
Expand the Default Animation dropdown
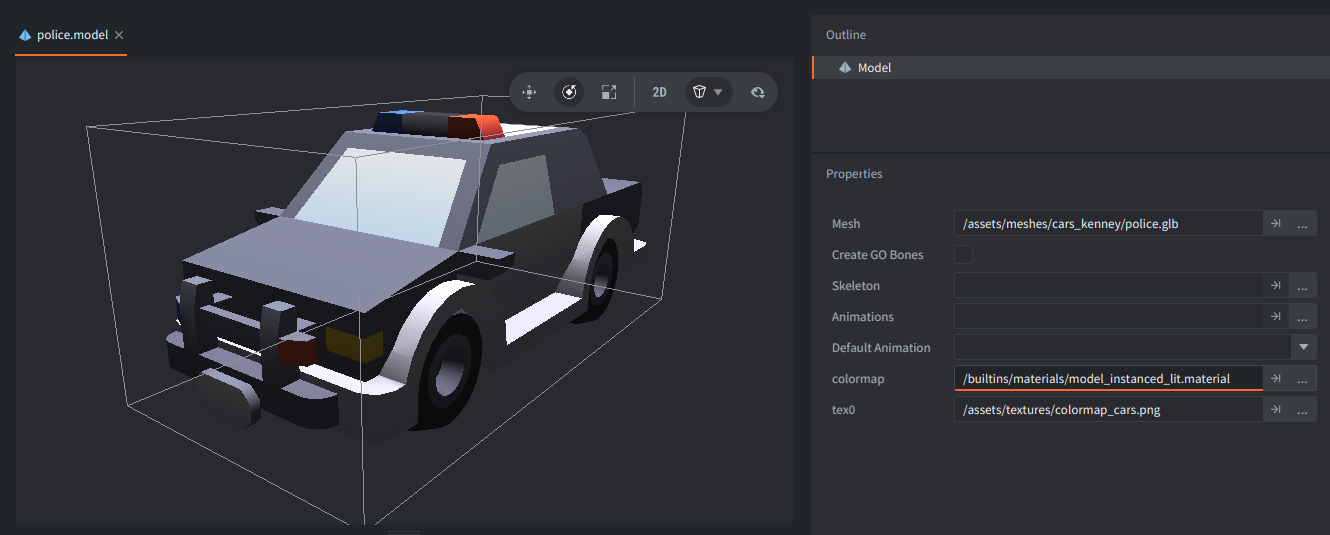(x=1304, y=348)
